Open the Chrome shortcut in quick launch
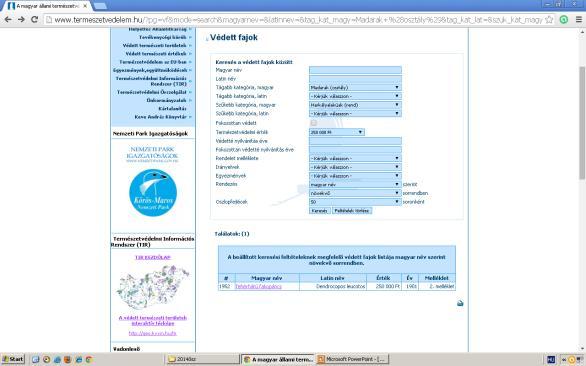586x366 pixels. tap(89, 360)
